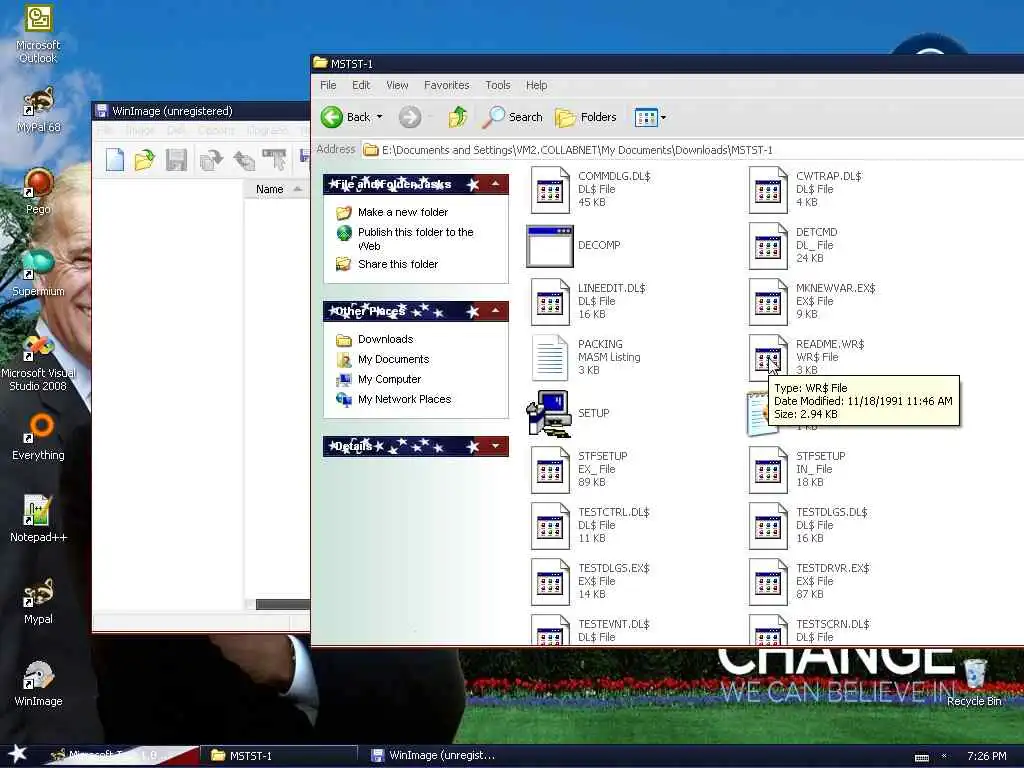
Task: Select the TESTDRVR.EX$ file
Action: click(768, 582)
